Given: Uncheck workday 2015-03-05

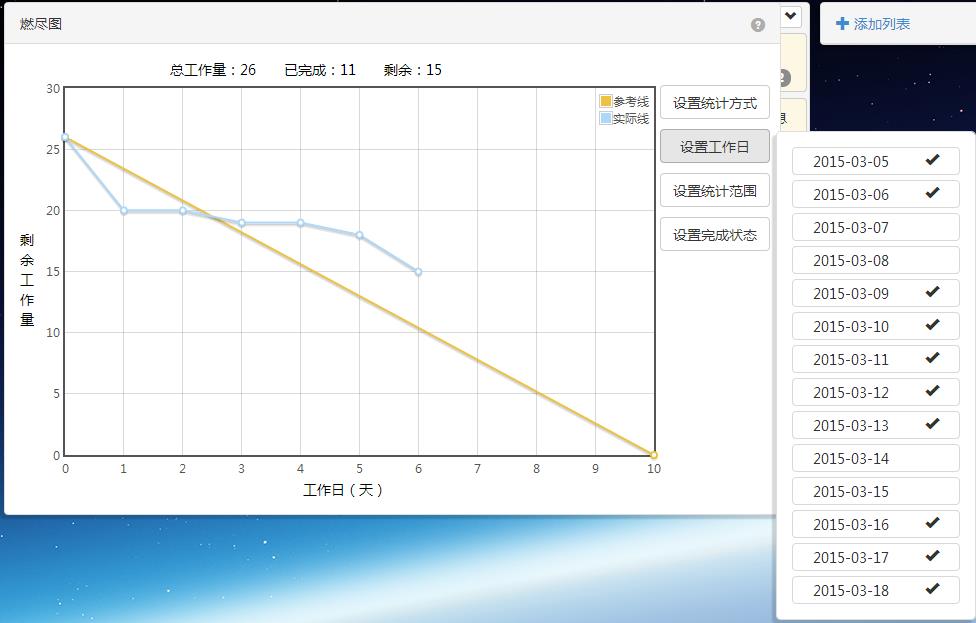Looking at the screenshot, I should (875, 161).
